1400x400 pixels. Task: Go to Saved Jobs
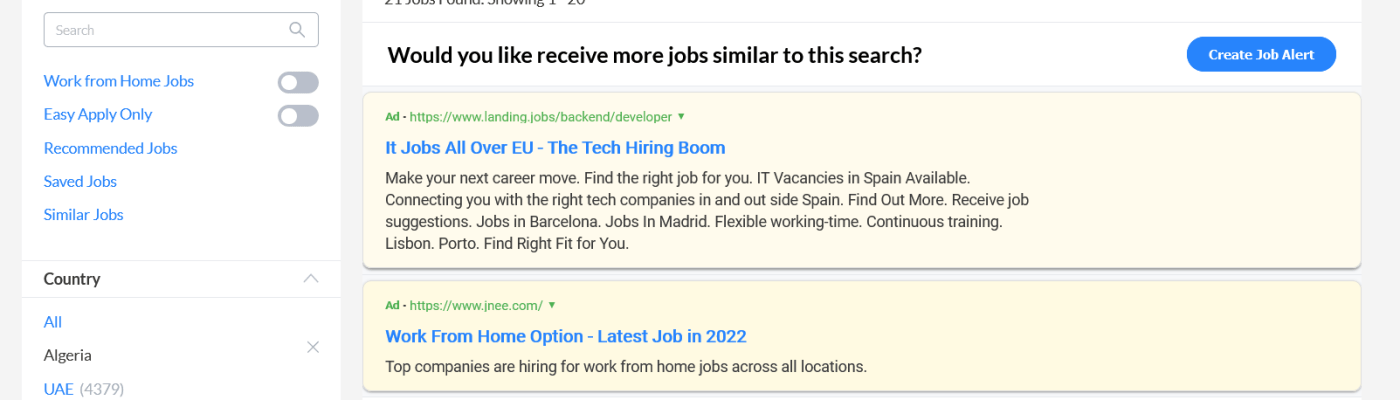coord(80,182)
